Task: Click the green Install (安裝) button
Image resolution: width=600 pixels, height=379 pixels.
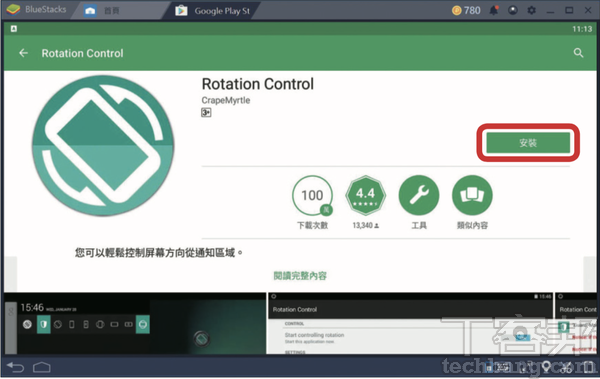Action: click(528, 143)
